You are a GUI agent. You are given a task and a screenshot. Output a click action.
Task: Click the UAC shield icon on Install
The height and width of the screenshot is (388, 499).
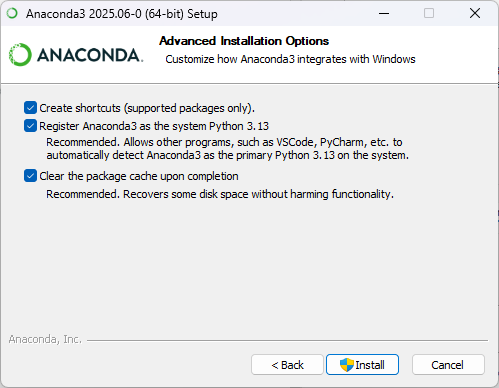pos(347,365)
